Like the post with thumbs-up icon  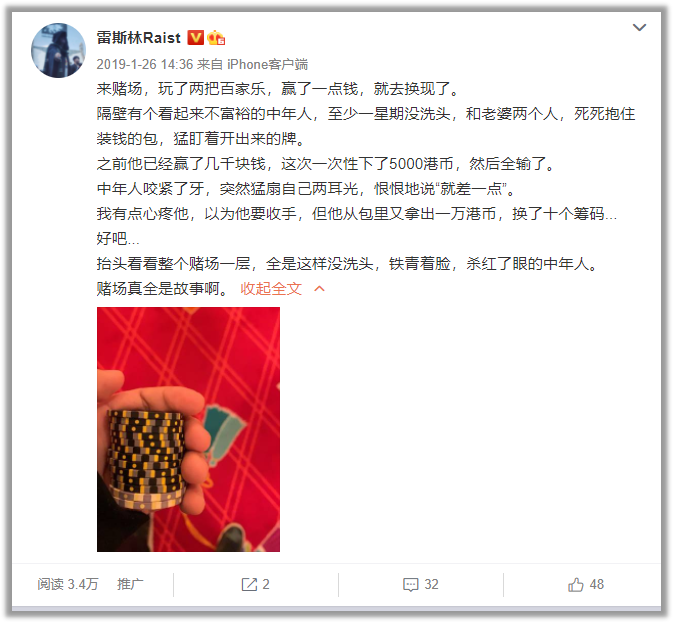tap(576, 585)
